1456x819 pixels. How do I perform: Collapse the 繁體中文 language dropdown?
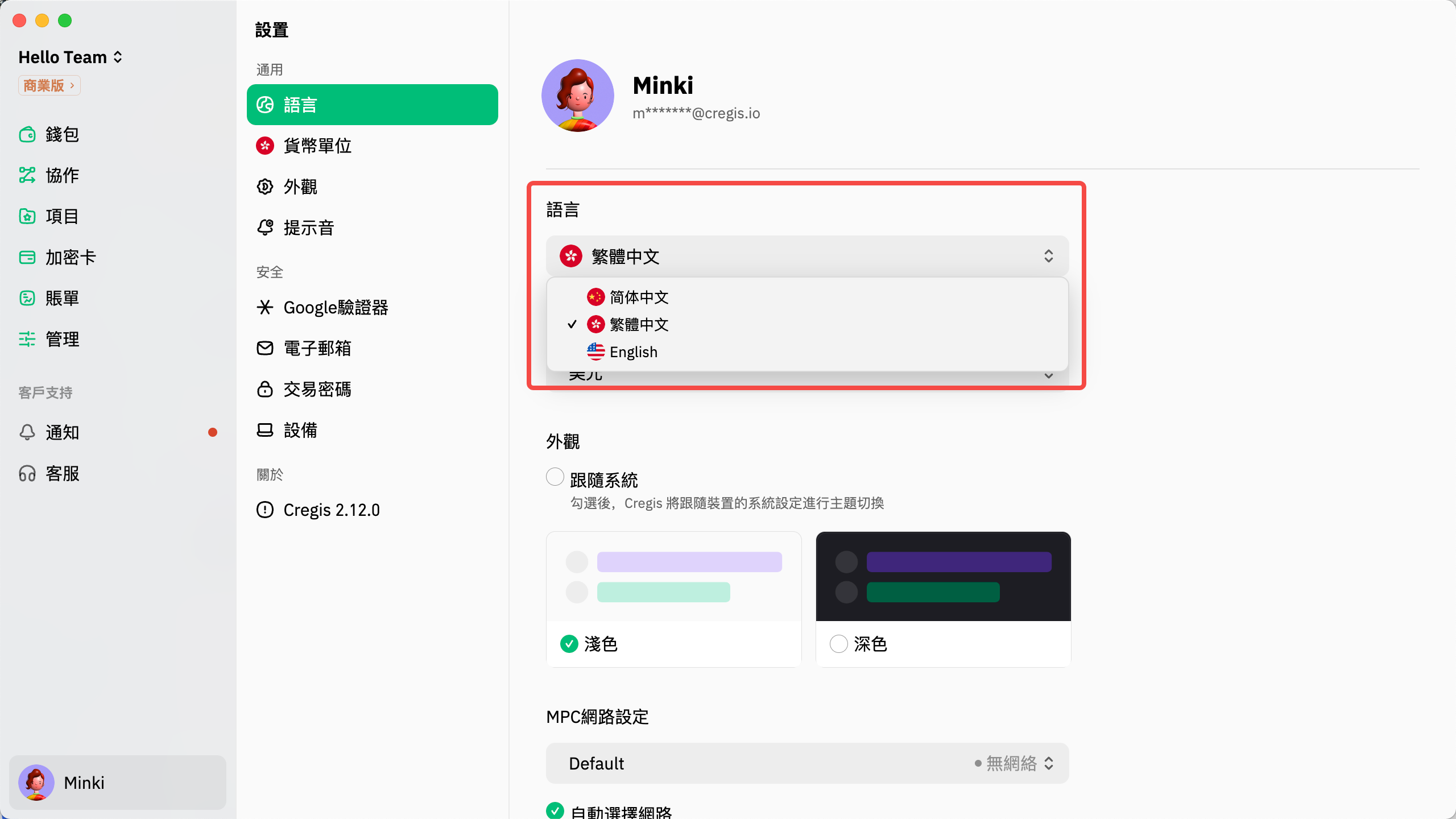(807, 257)
